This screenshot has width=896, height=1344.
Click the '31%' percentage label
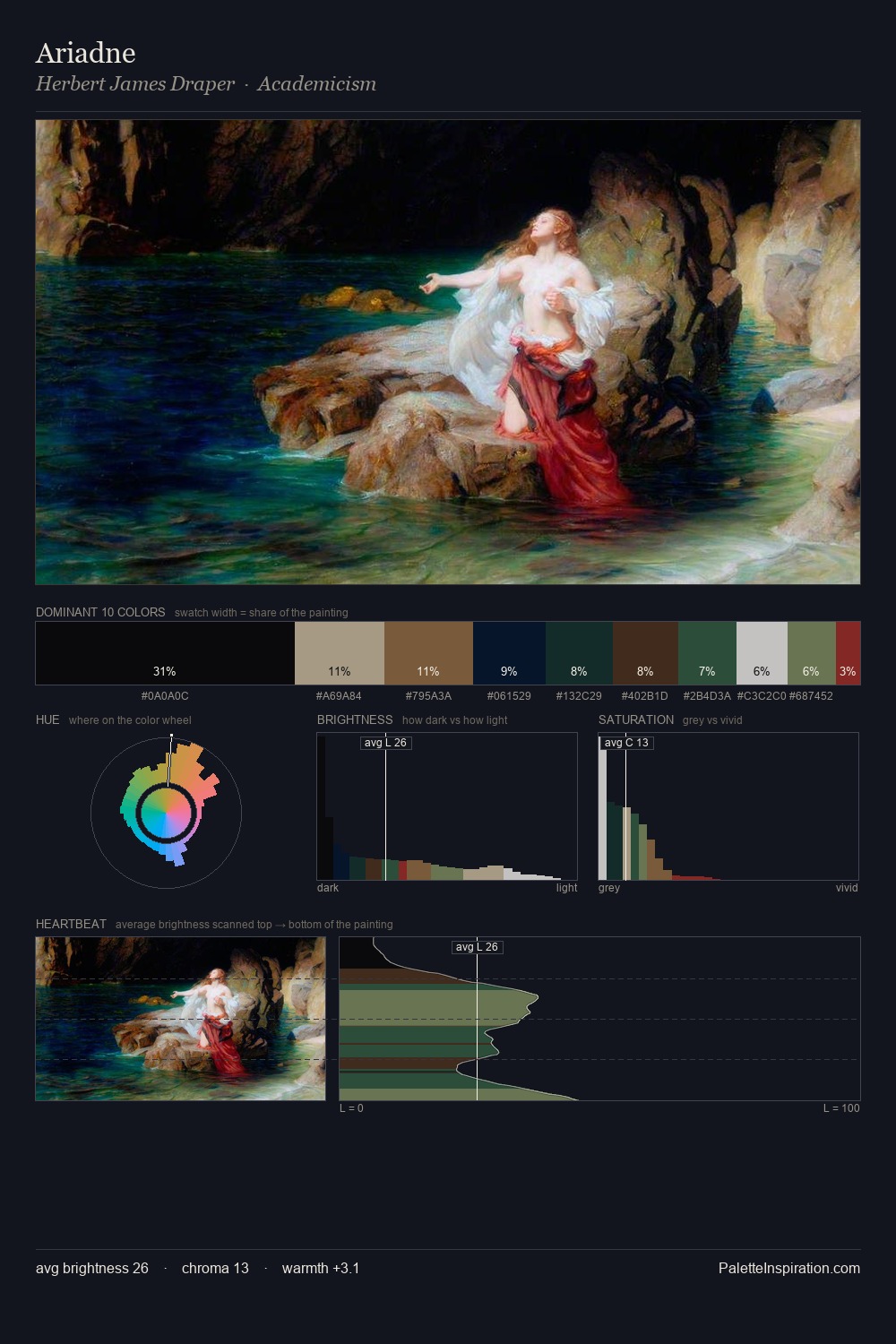pos(165,671)
